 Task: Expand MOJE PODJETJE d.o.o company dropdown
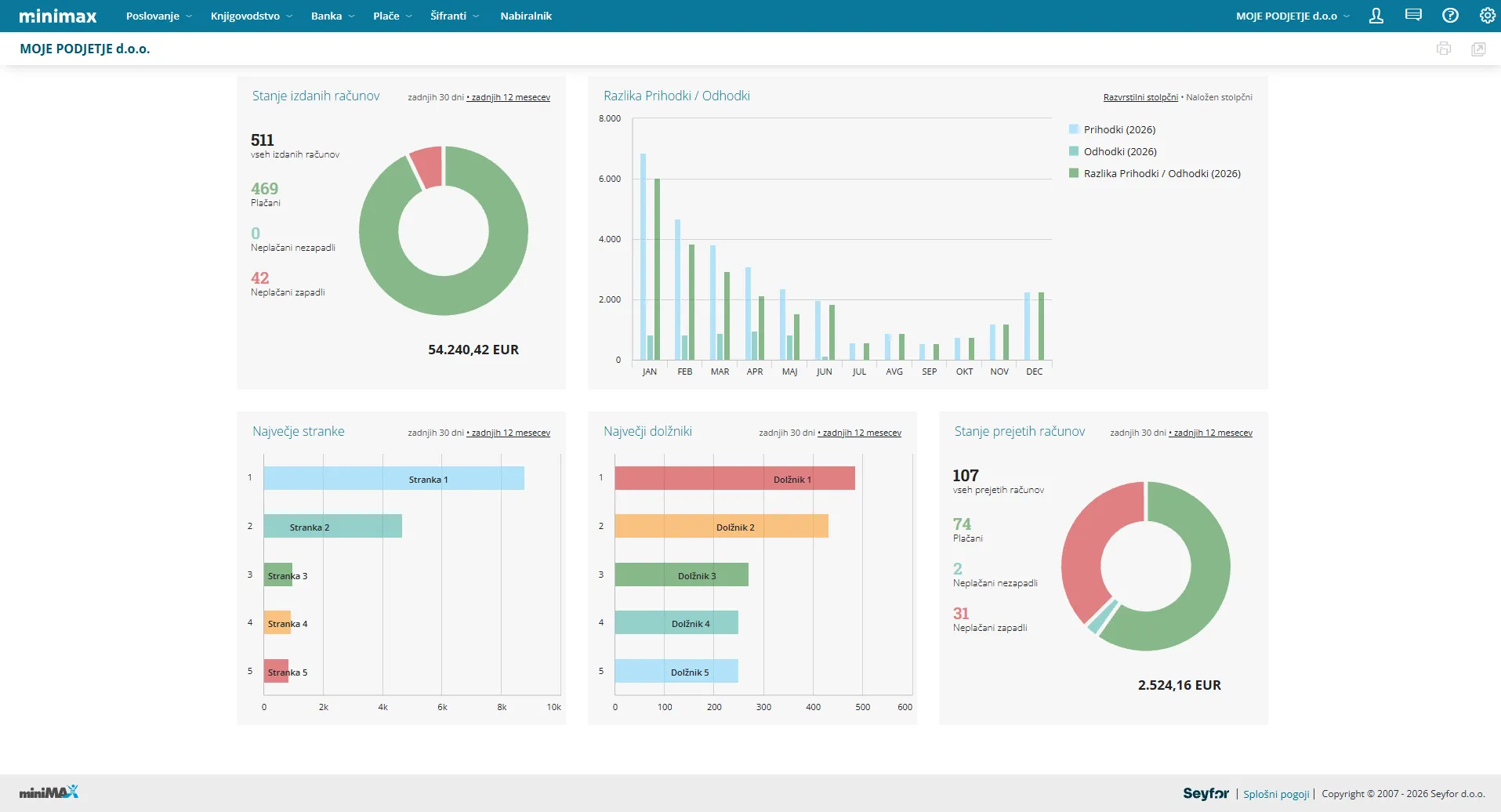point(1293,16)
